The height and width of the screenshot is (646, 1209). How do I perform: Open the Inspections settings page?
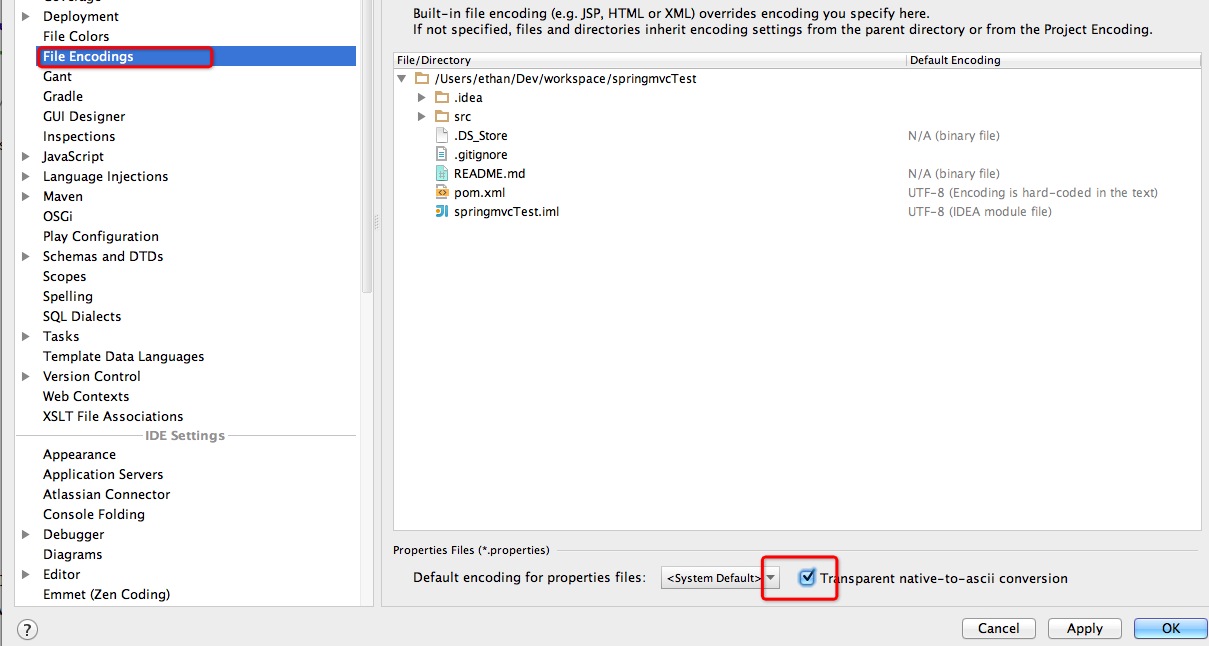(79, 136)
